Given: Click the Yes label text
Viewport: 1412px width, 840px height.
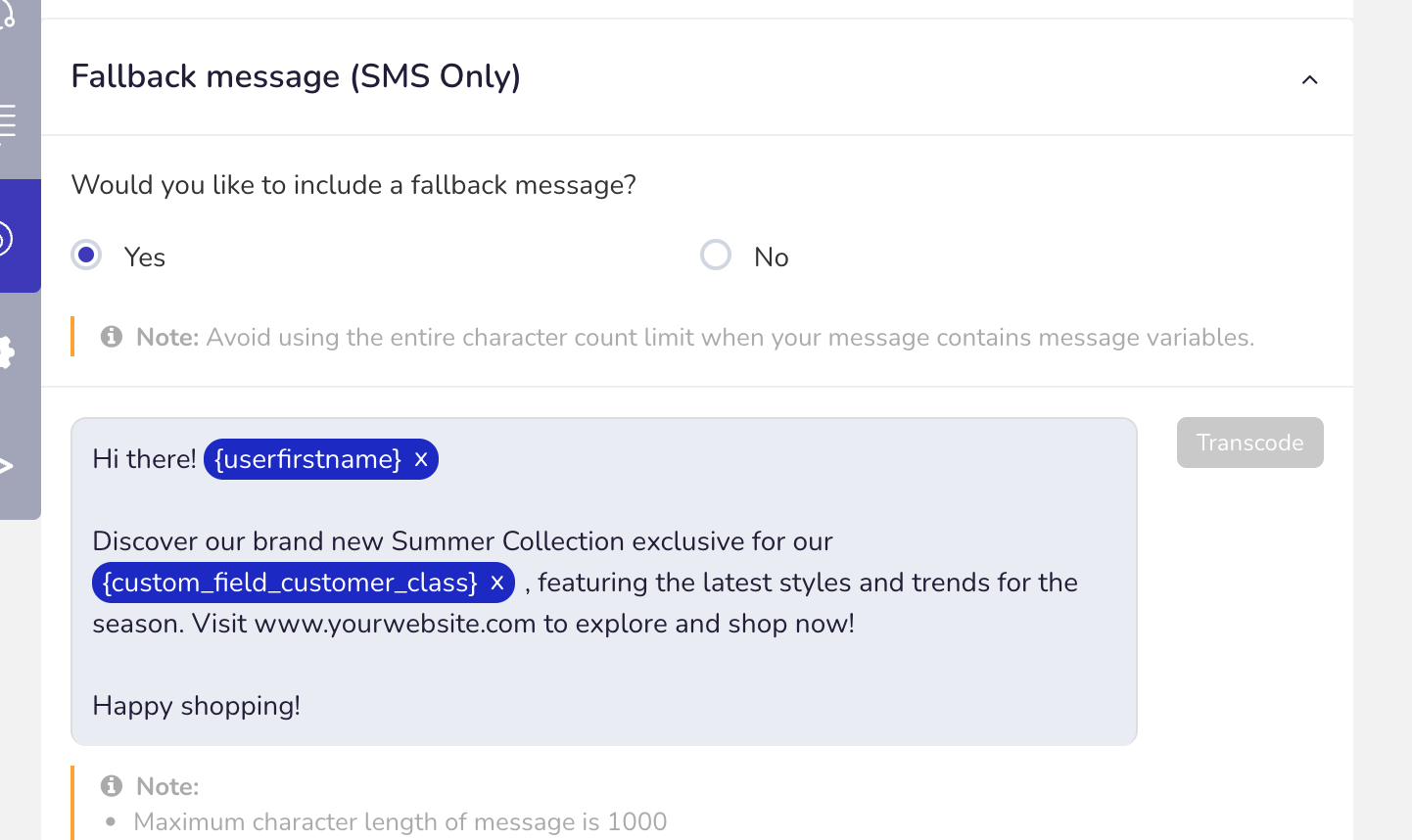Looking at the screenshot, I should 145,257.
